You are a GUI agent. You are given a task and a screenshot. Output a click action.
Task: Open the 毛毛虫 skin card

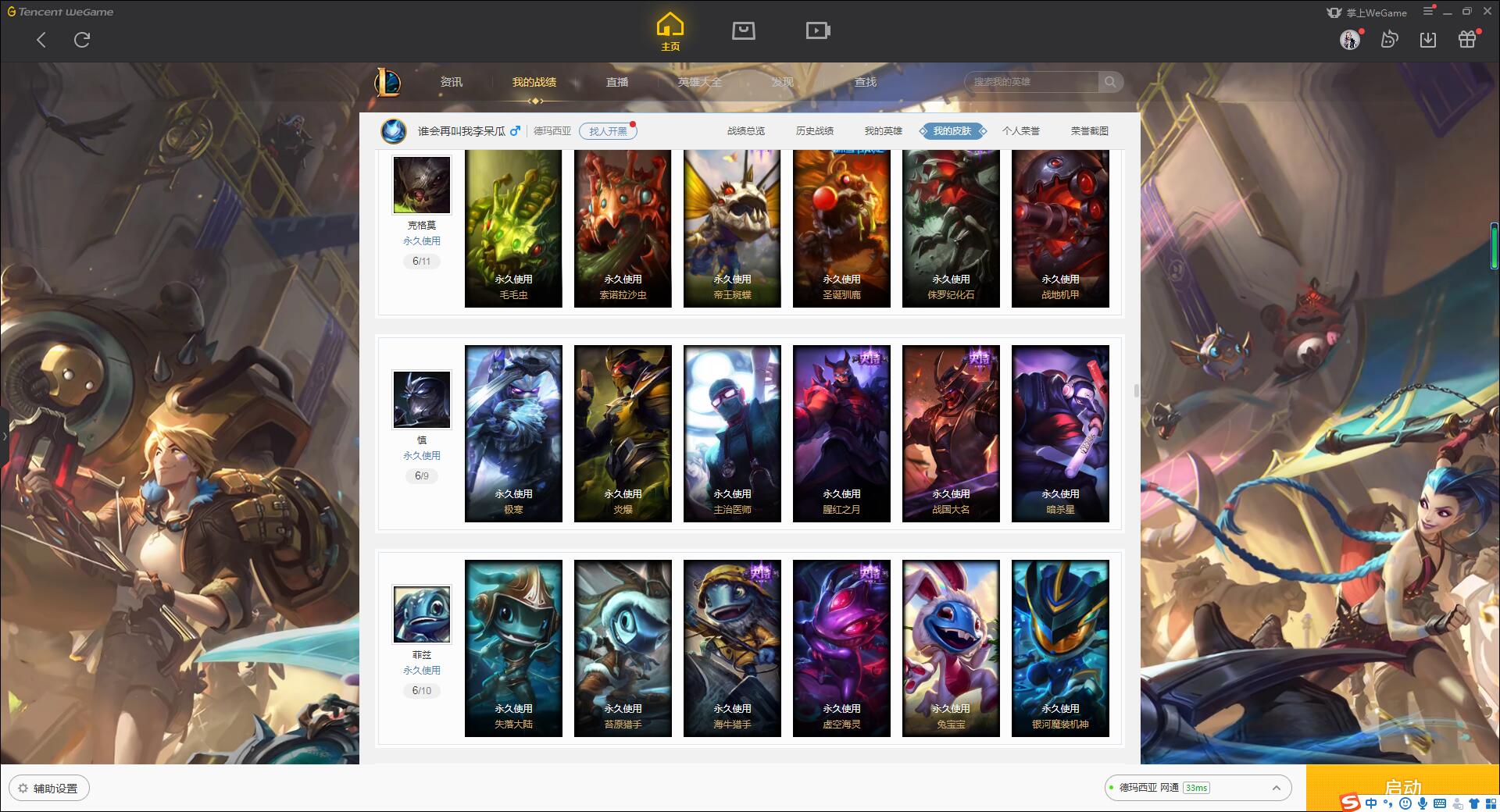click(x=513, y=228)
